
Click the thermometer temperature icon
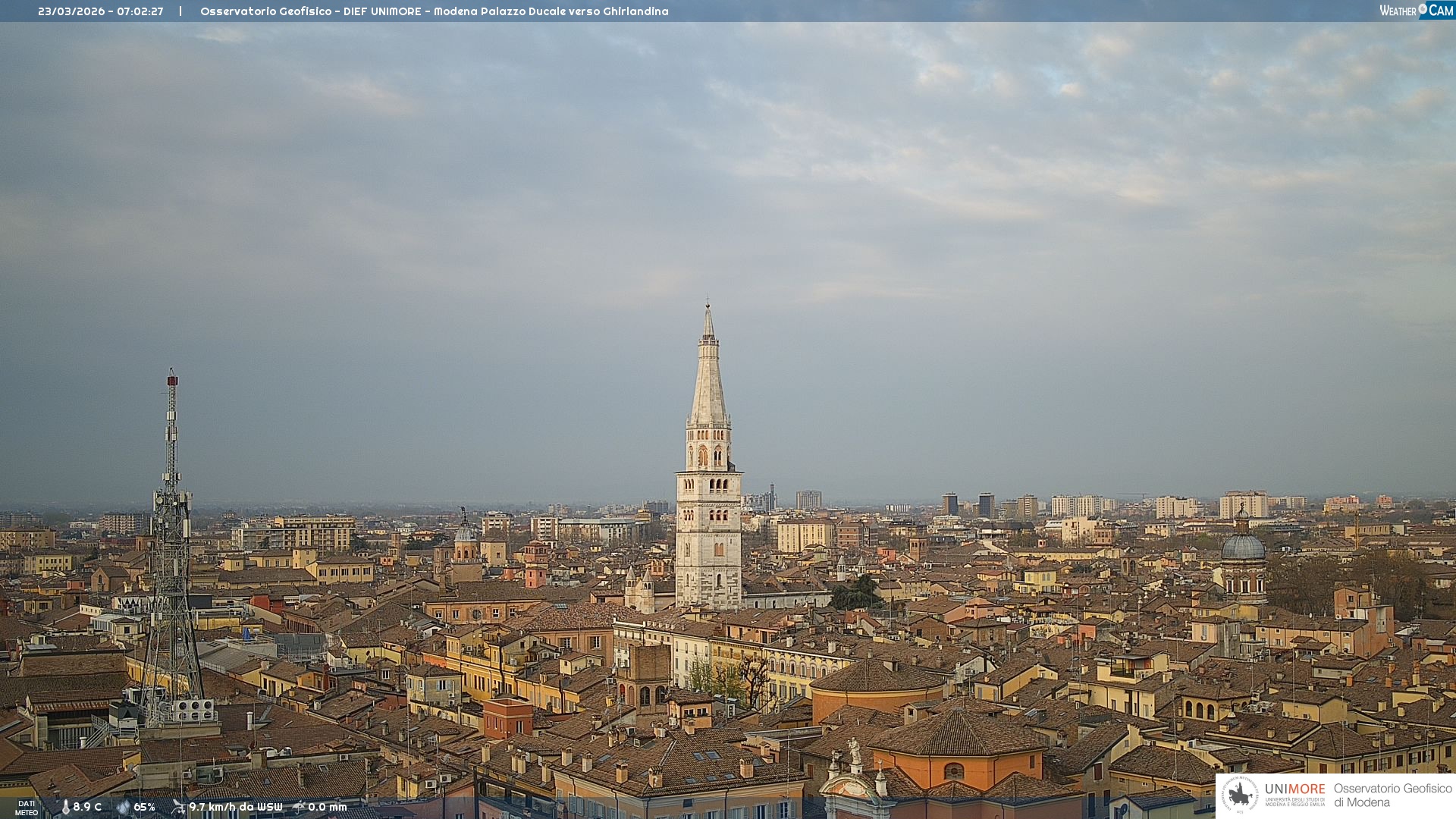65,807
